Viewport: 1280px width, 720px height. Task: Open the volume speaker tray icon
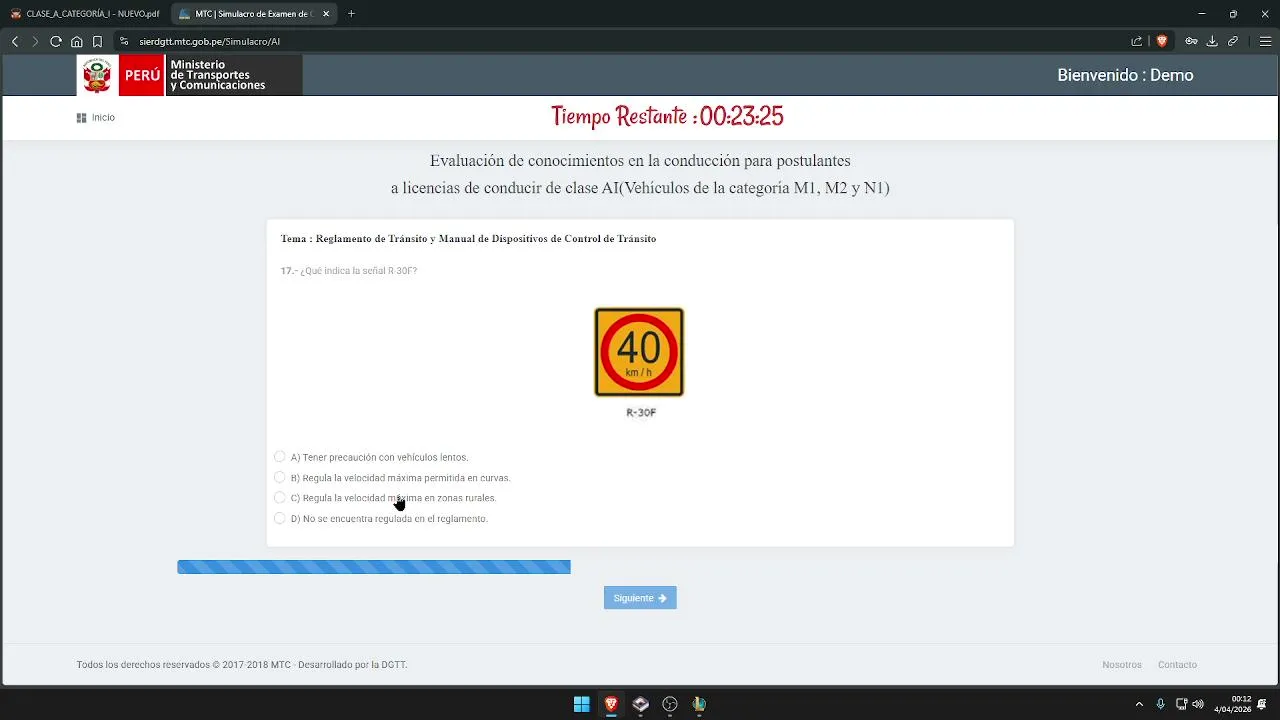pyautogui.click(x=1198, y=704)
